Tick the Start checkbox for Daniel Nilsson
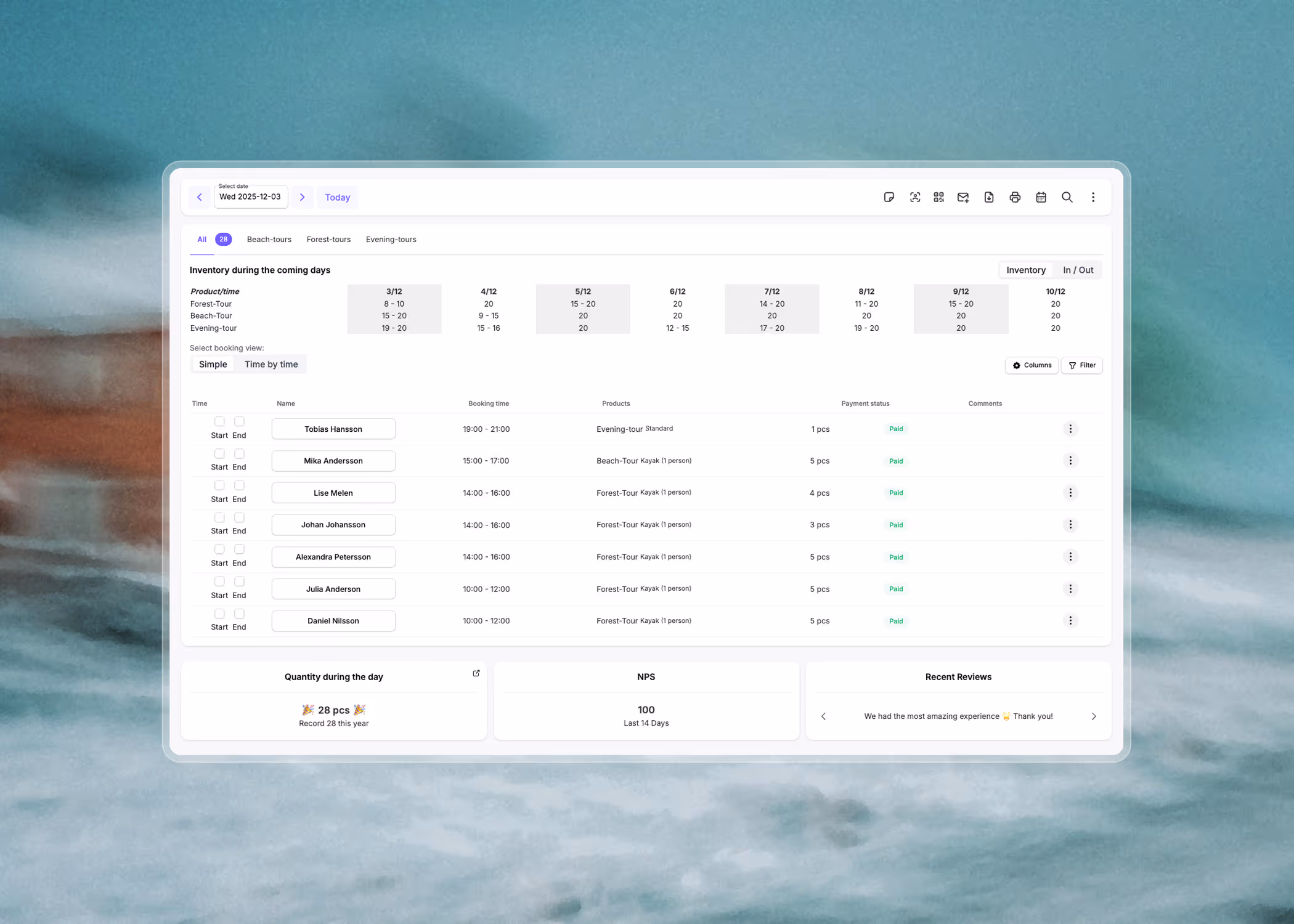The image size is (1294, 924). (219, 614)
